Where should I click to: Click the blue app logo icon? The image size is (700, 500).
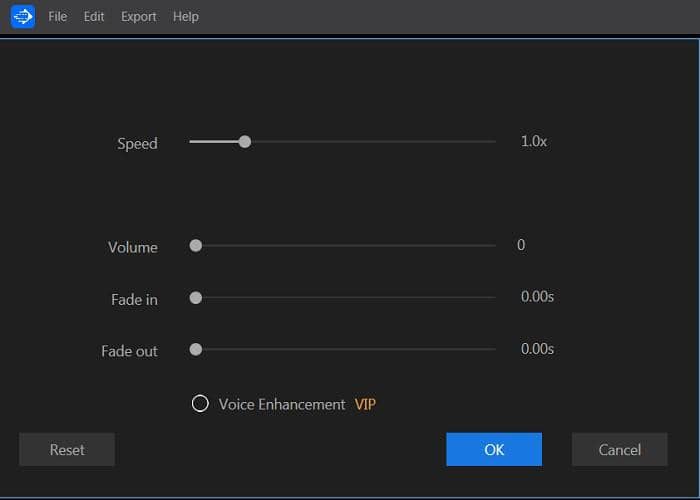click(x=23, y=17)
